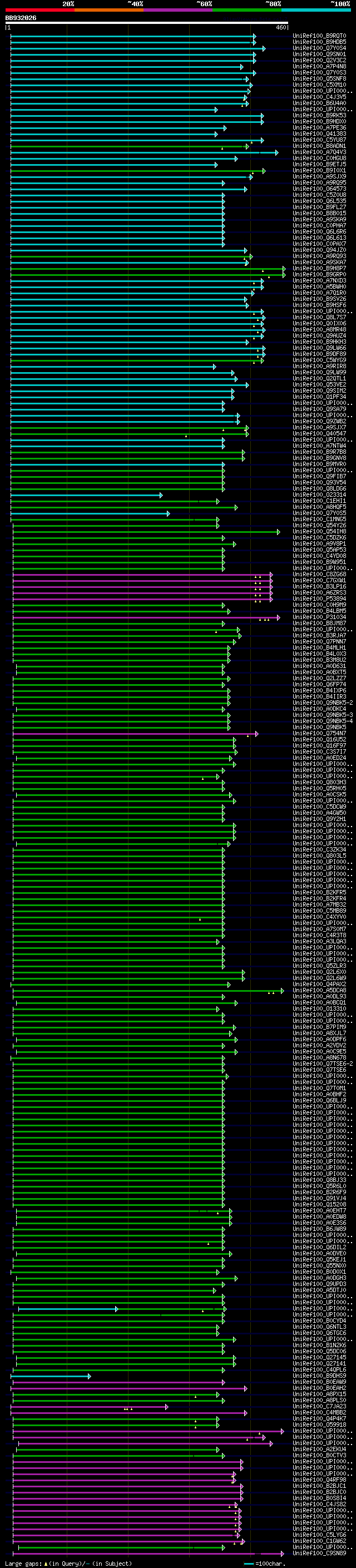This screenshot has height=1568, width=356.
Task: Select hit label UniRef100_Q15208
Action: tap(319, 1205)
